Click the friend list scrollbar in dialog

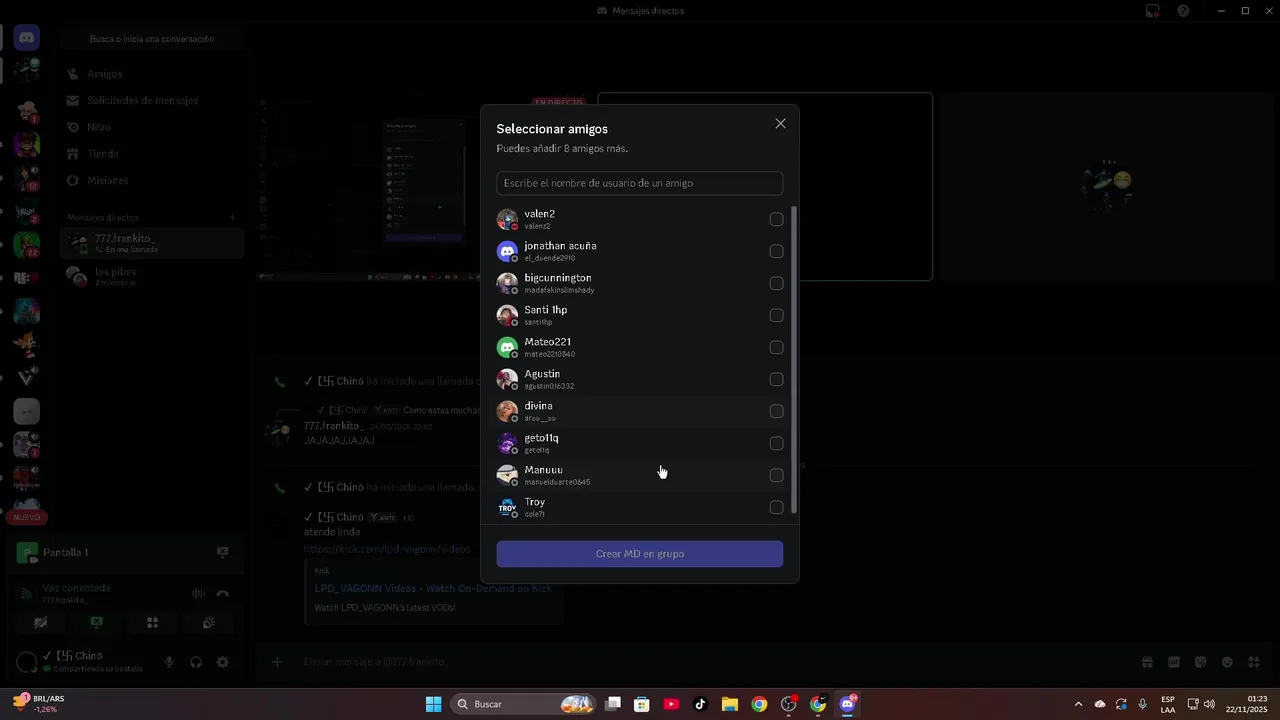(x=794, y=360)
